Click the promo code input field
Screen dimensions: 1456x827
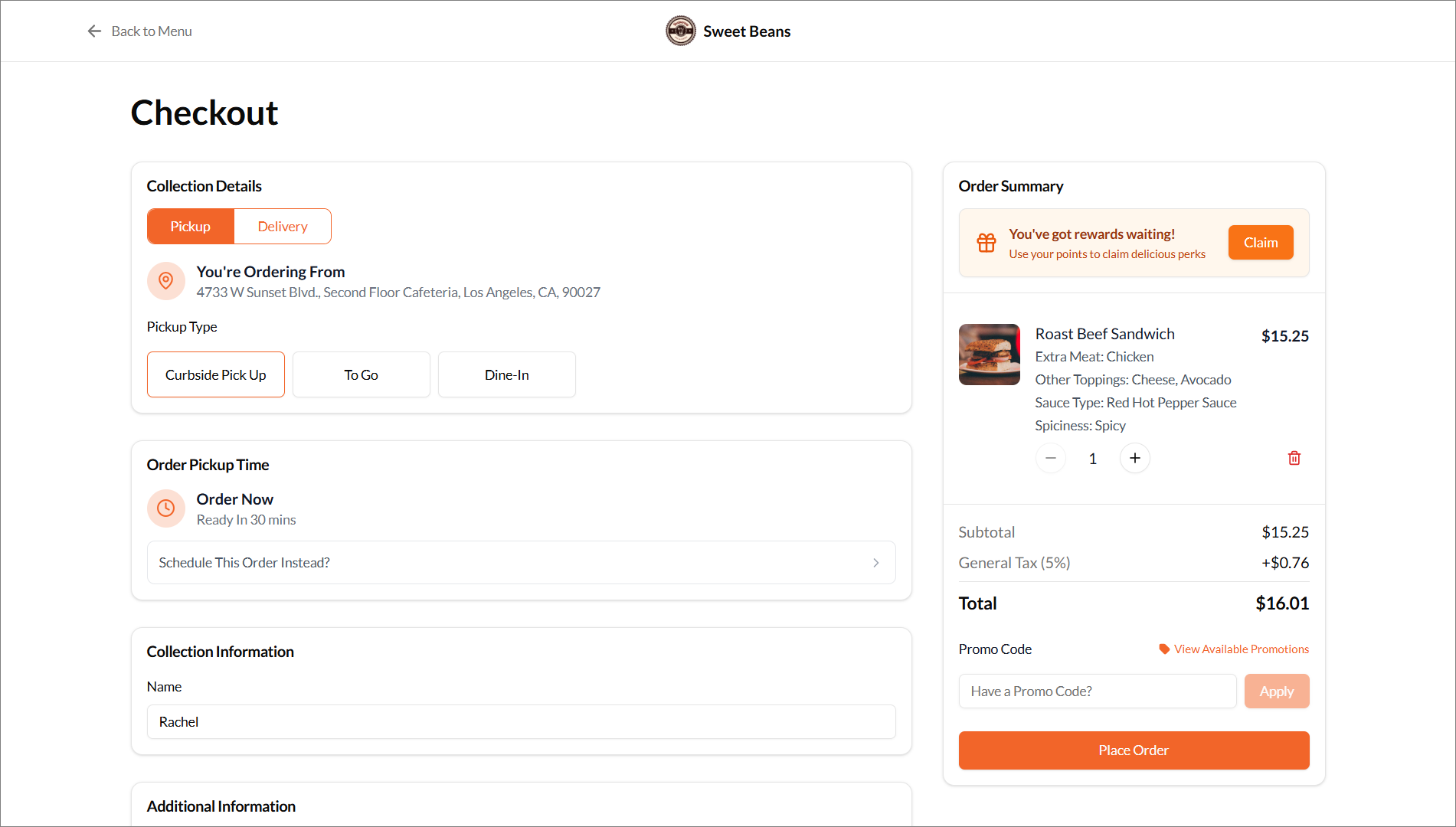(1097, 691)
